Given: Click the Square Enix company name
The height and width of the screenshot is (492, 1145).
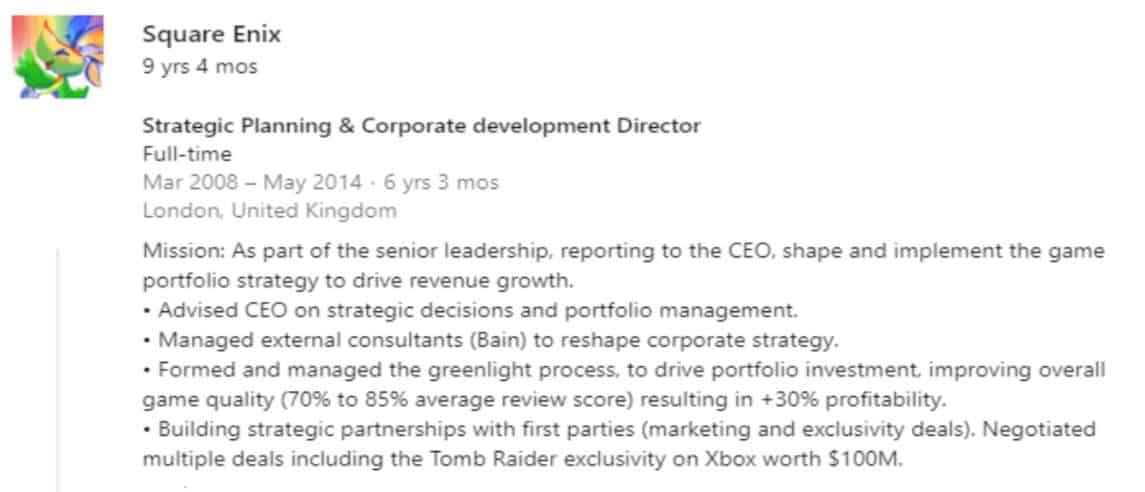Looking at the screenshot, I should pyautogui.click(x=211, y=34).
